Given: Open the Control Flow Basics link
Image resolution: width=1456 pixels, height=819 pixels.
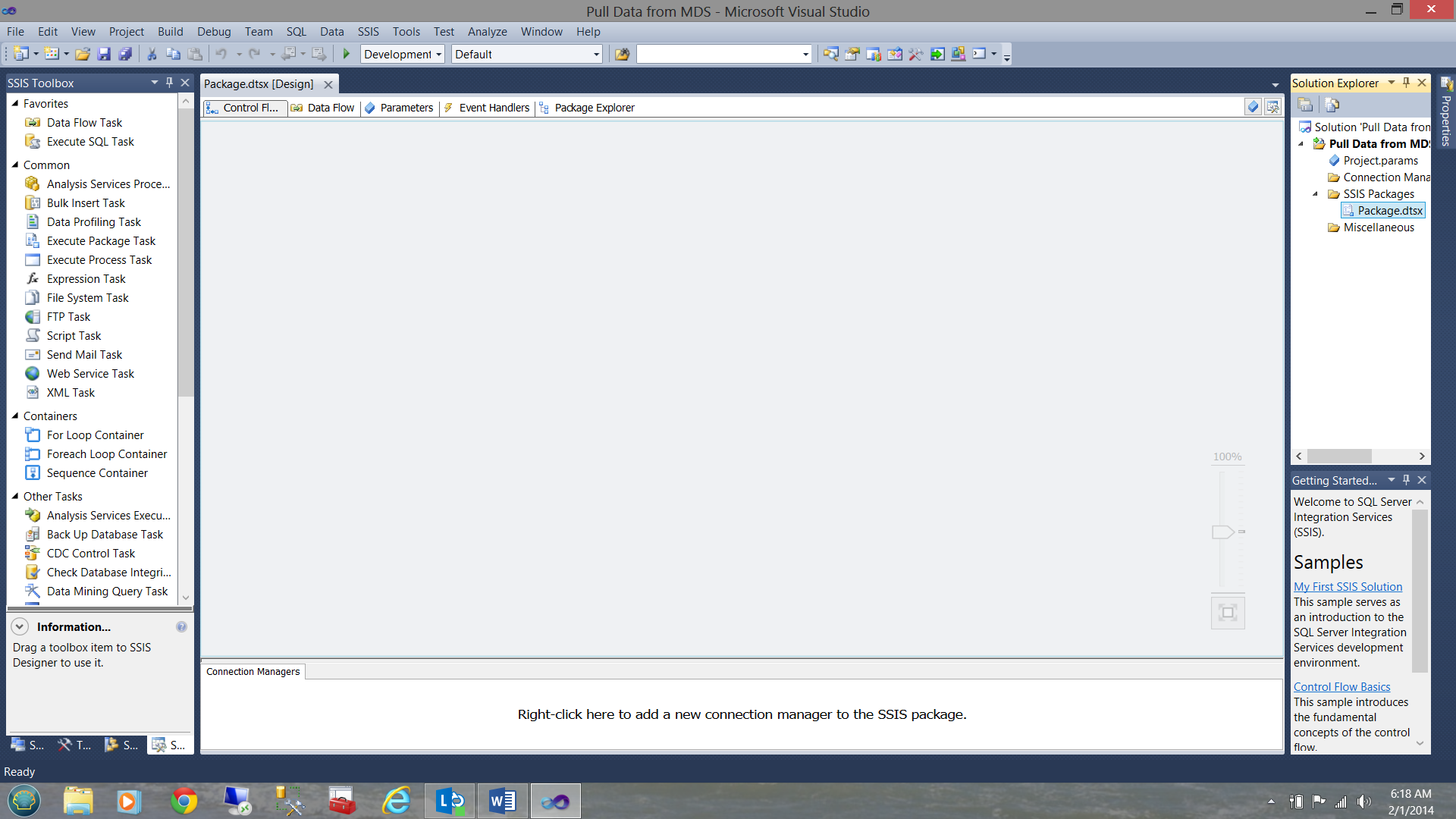Looking at the screenshot, I should point(1341,687).
